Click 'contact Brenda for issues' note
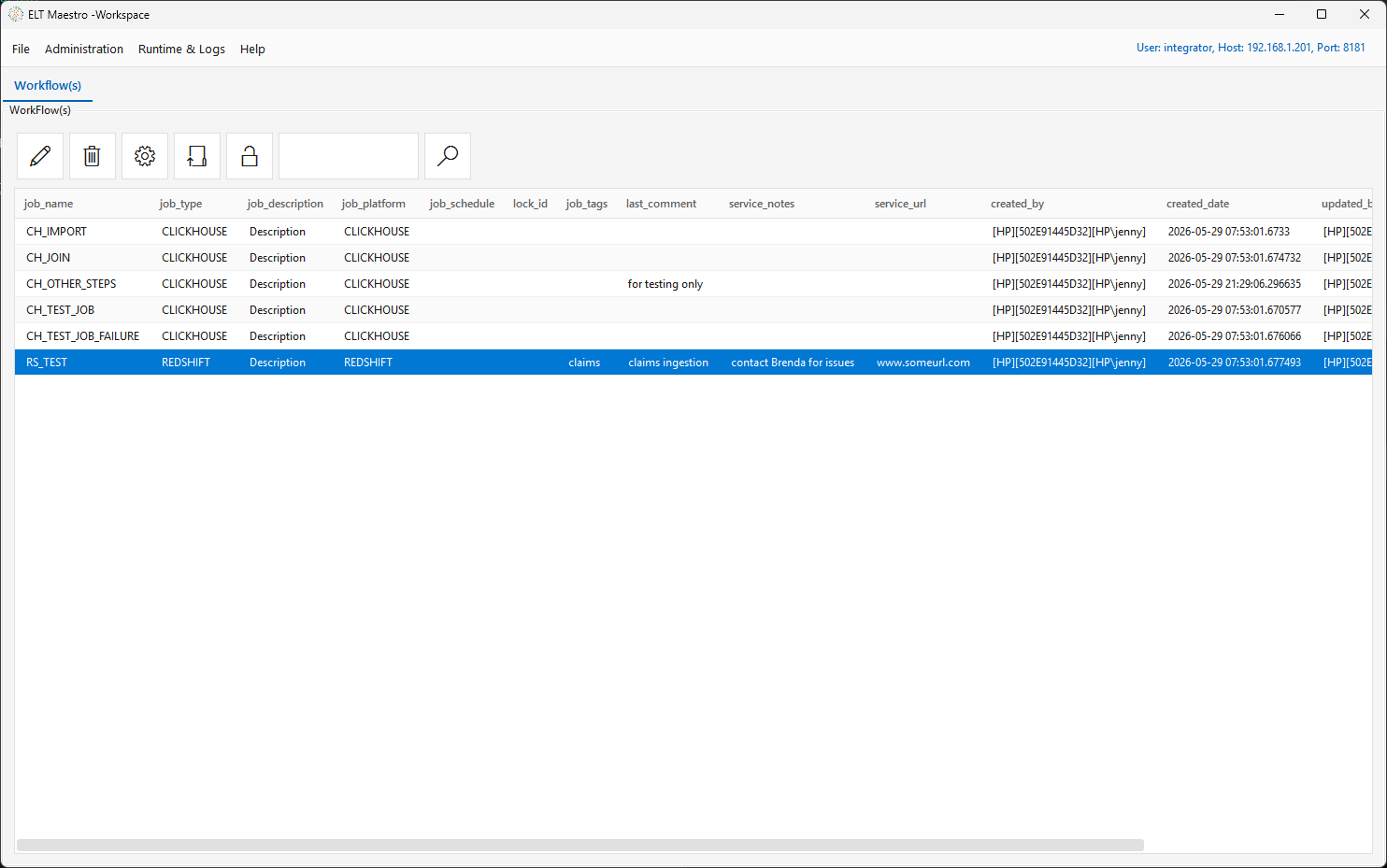 [793, 363]
